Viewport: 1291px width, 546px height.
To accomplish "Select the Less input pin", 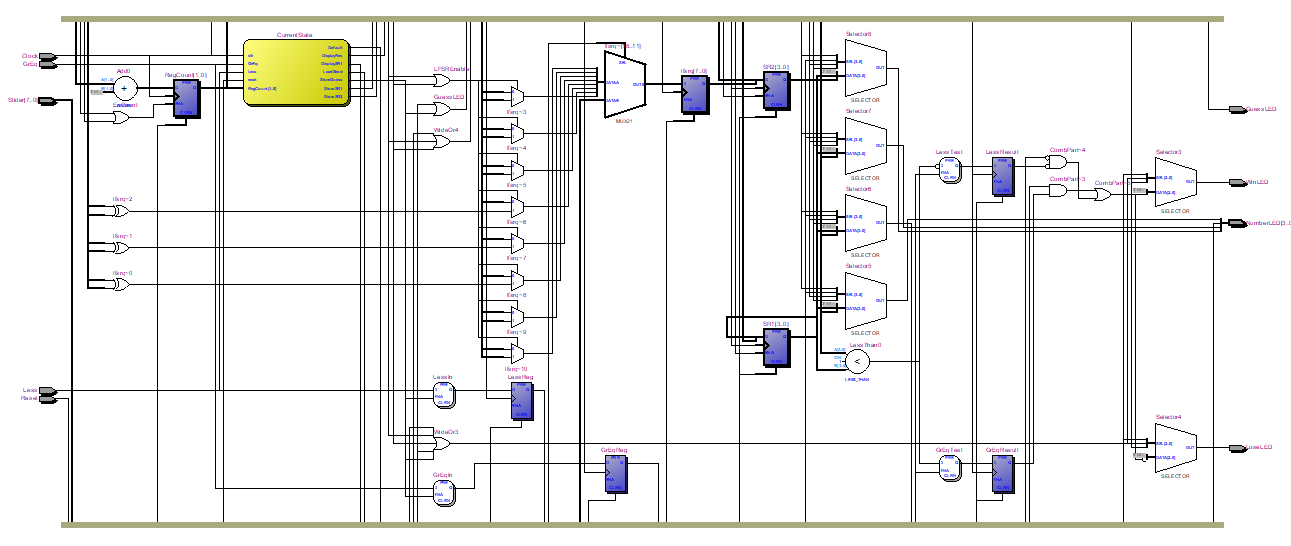I will point(47,390).
